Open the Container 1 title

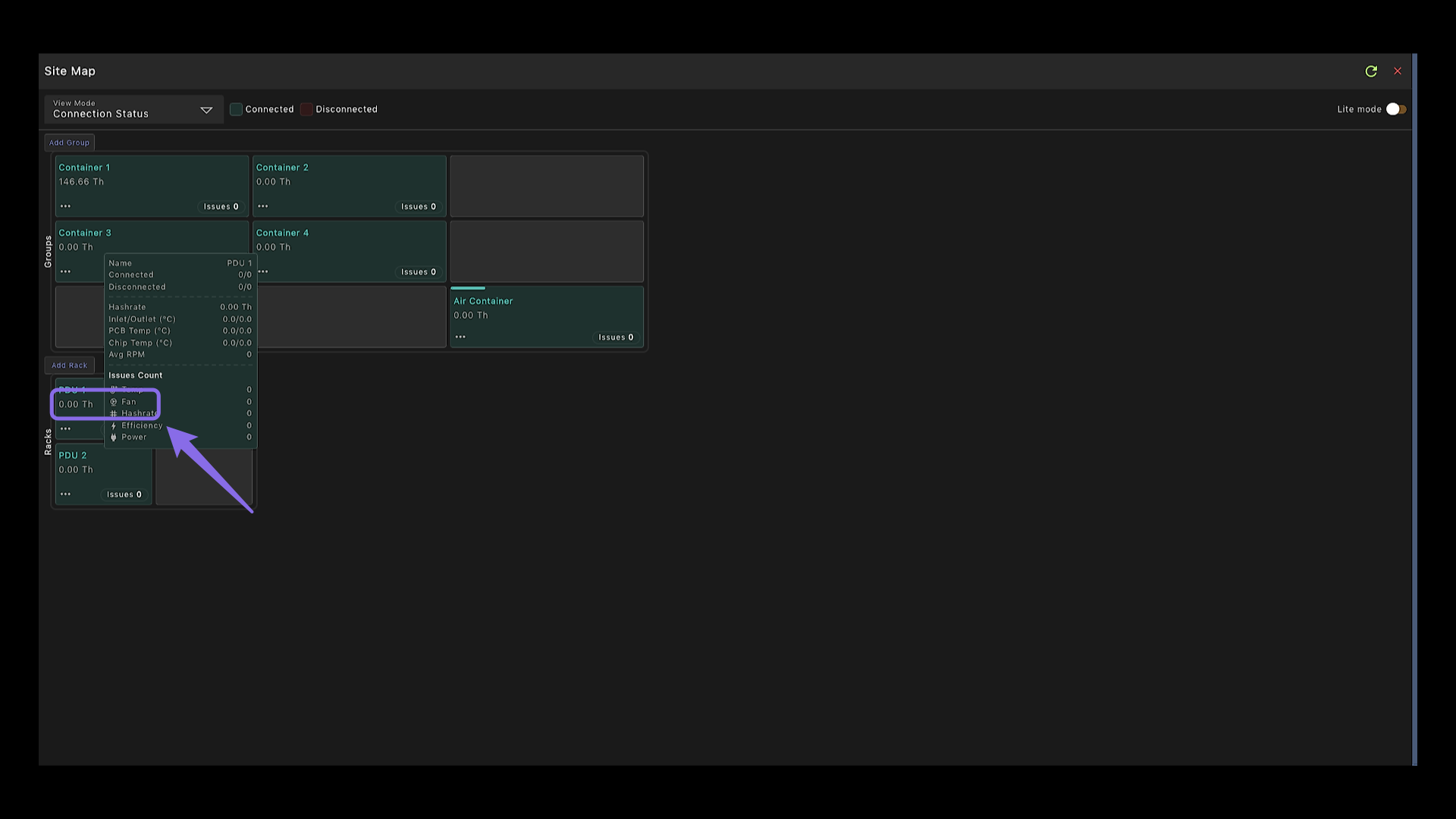(x=84, y=168)
